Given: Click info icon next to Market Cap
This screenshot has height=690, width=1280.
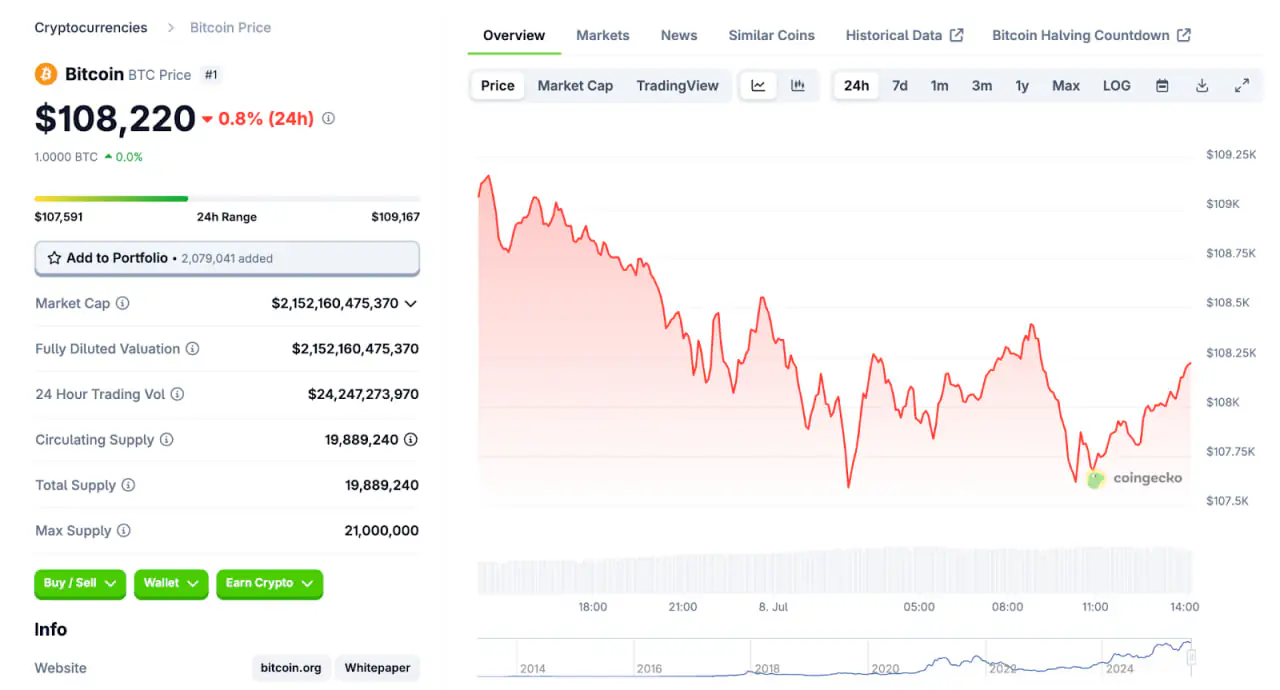Looking at the screenshot, I should point(123,303).
